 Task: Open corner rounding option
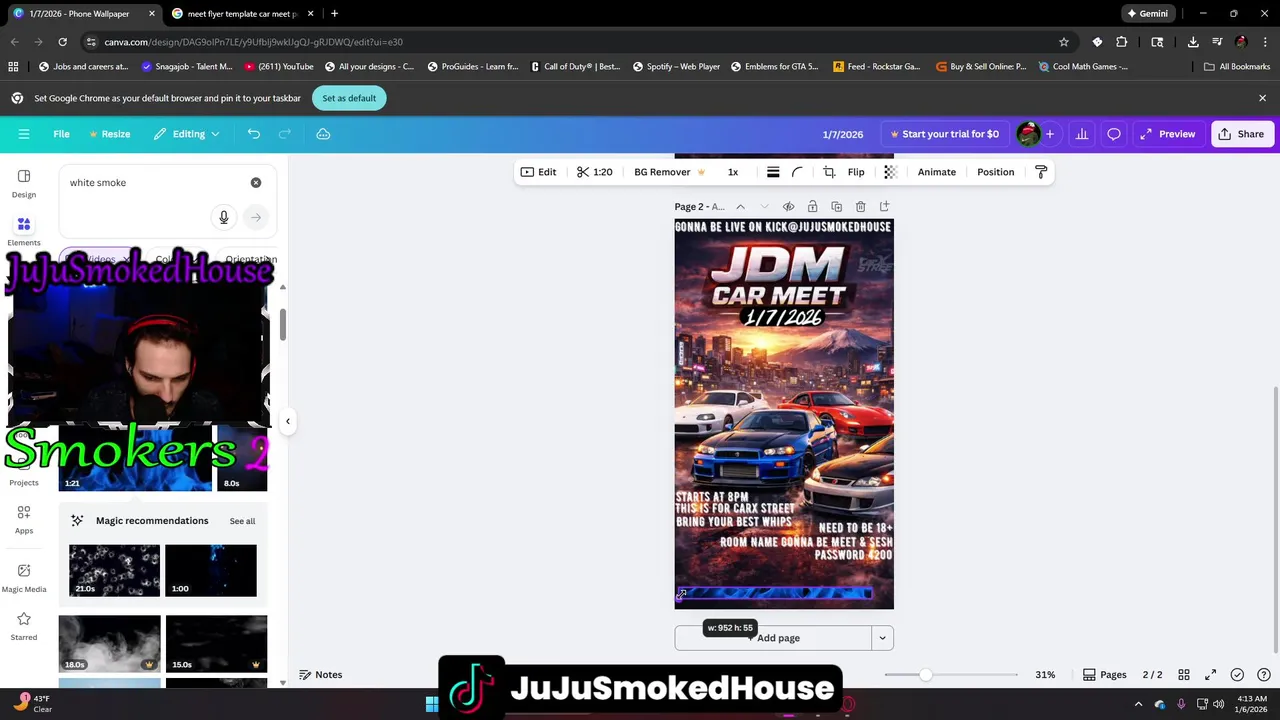(x=797, y=172)
